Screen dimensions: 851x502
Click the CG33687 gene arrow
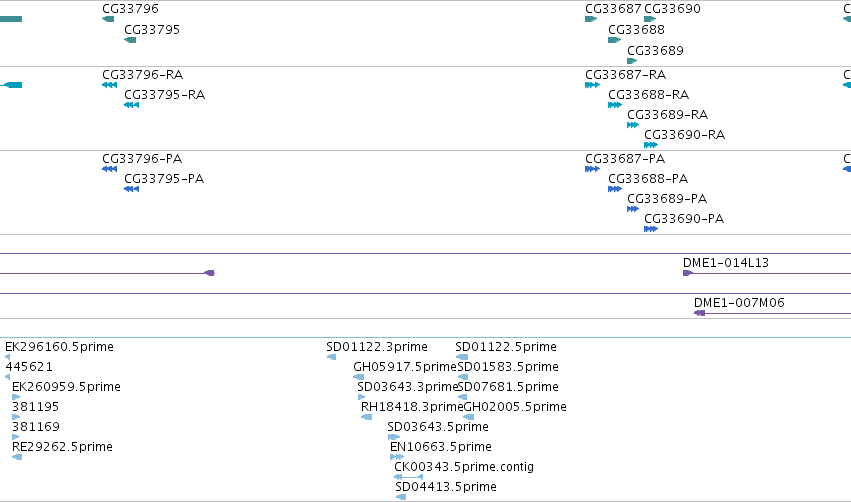pos(591,19)
